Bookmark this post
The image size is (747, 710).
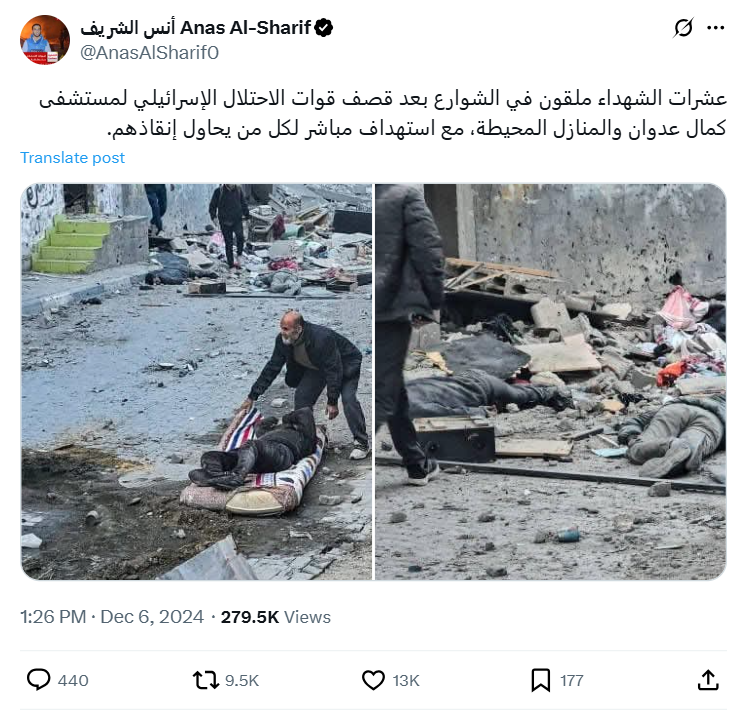coord(540,680)
